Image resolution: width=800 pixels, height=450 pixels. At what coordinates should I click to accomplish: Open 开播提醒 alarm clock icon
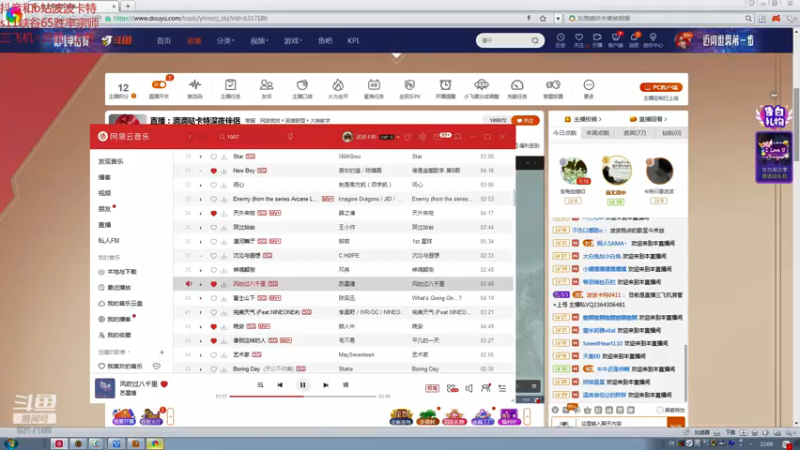click(x=445, y=85)
